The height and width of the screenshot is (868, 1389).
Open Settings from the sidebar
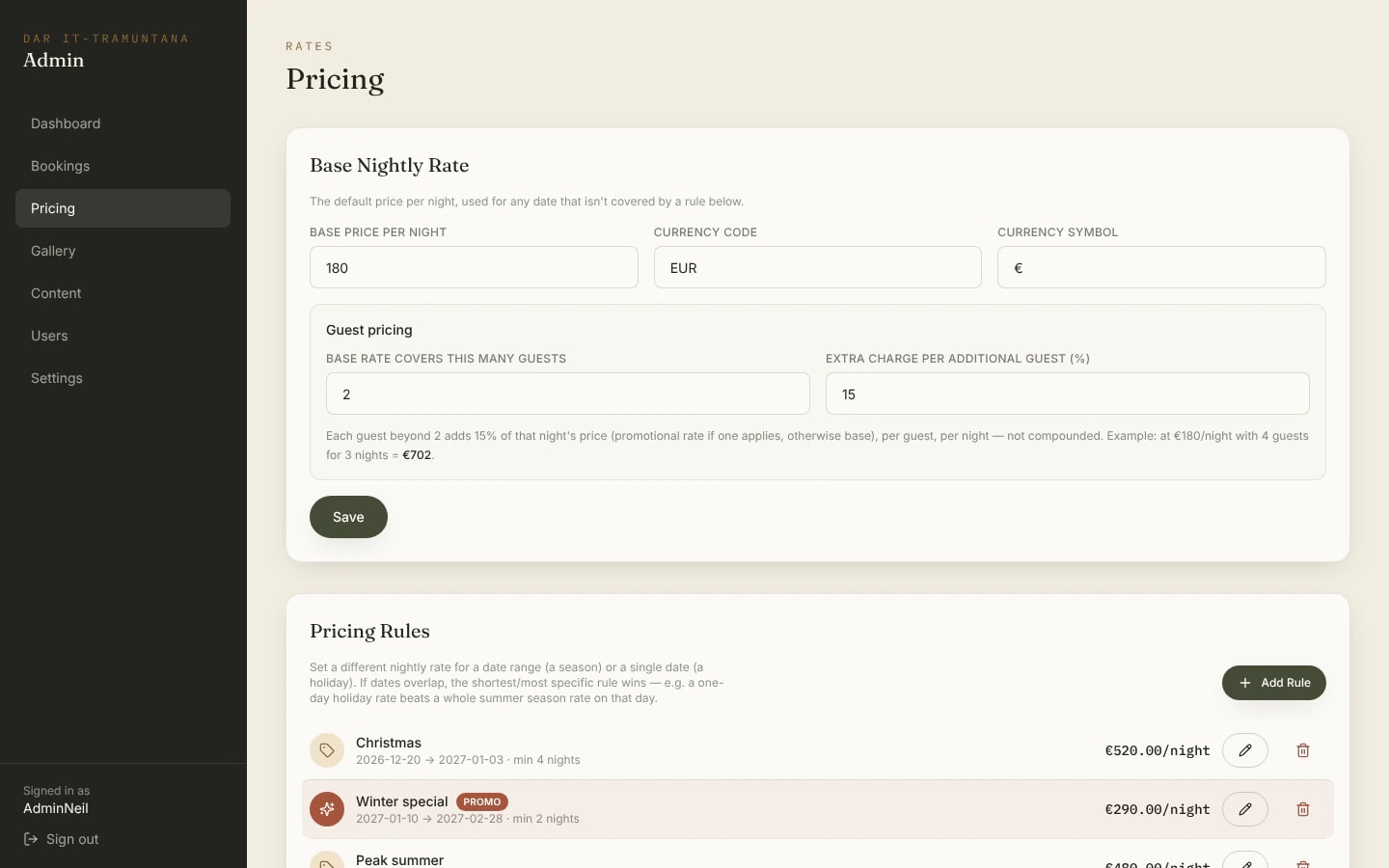click(x=123, y=378)
